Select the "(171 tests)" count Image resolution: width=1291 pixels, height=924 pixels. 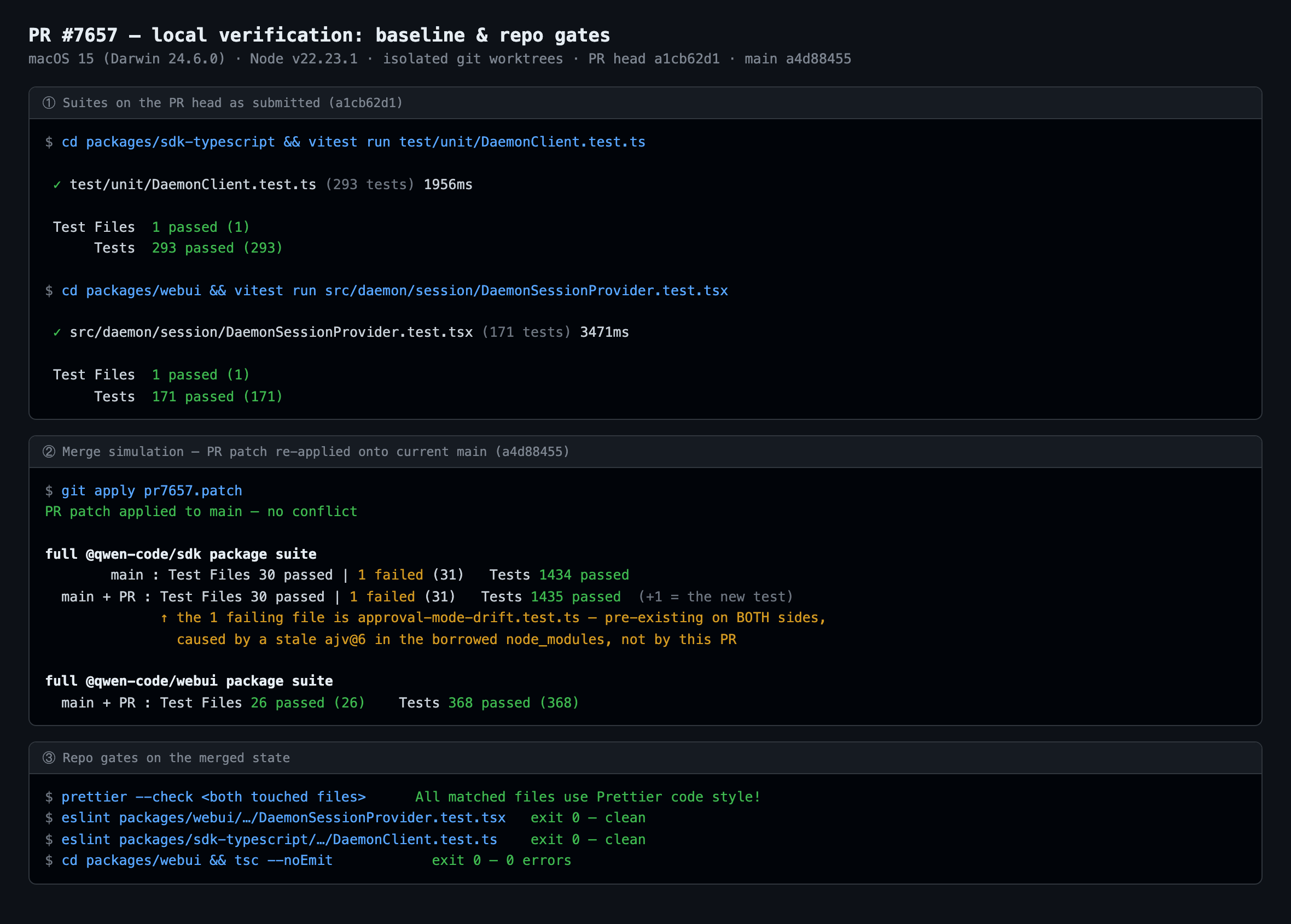tap(527, 332)
